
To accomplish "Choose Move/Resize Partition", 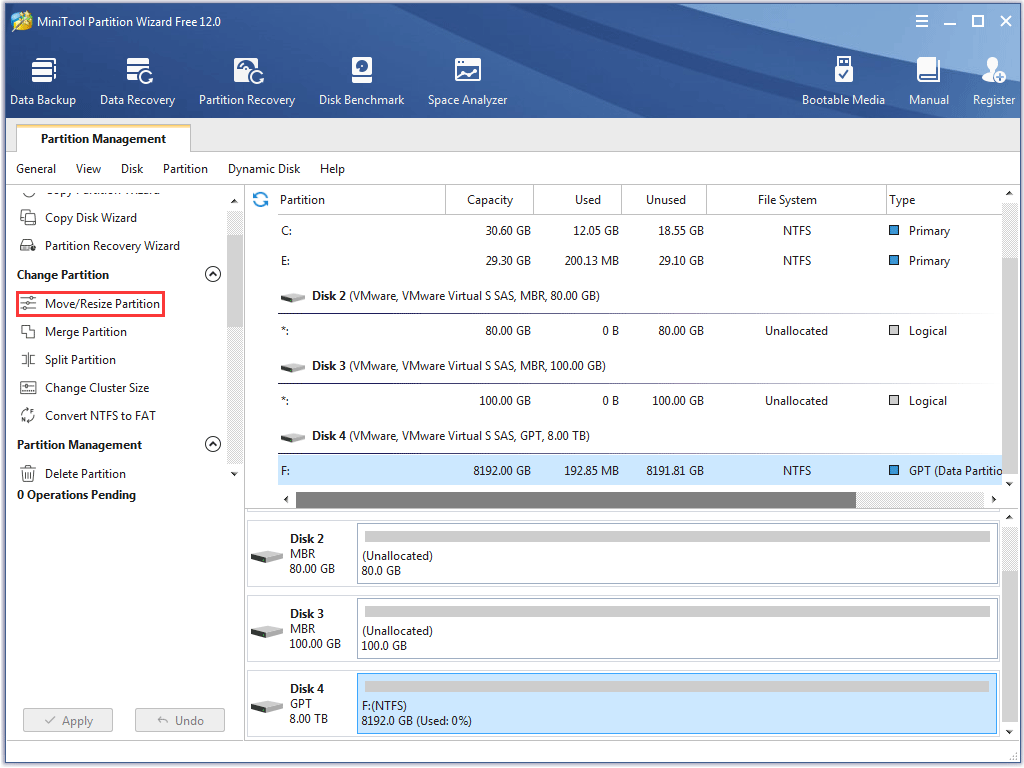I will coord(90,304).
